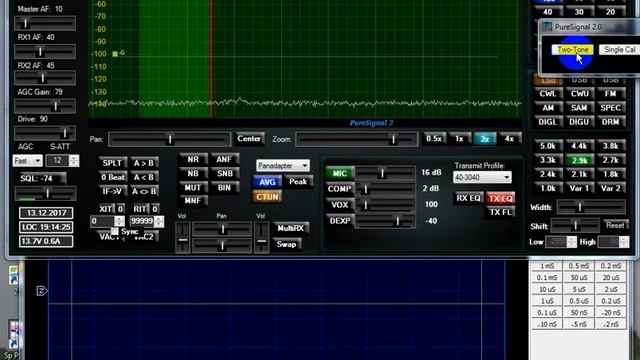
Task: Click the 0 Beat button
Action: [112, 177]
